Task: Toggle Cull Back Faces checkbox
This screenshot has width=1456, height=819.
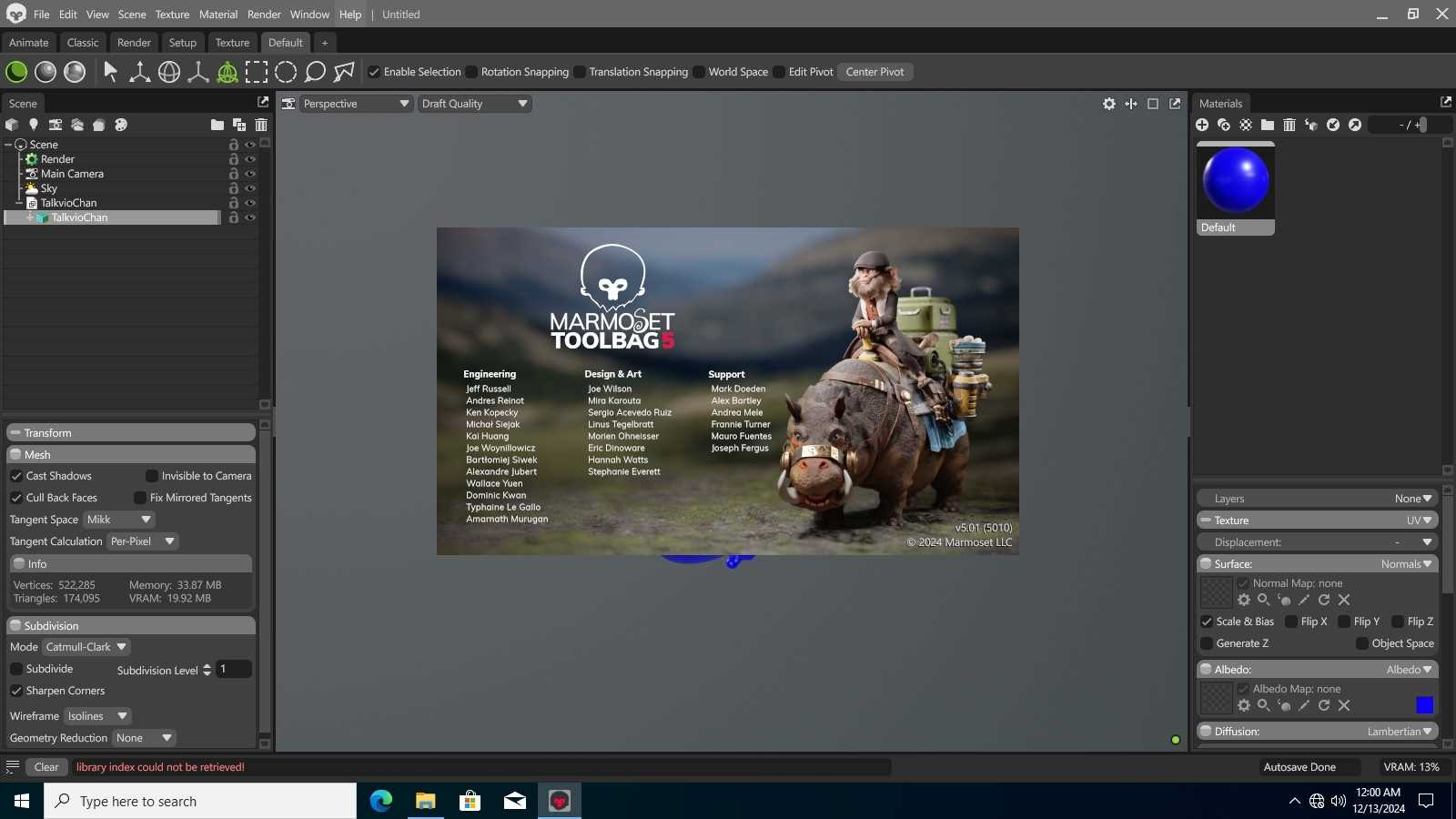Action: pos(16,498)
